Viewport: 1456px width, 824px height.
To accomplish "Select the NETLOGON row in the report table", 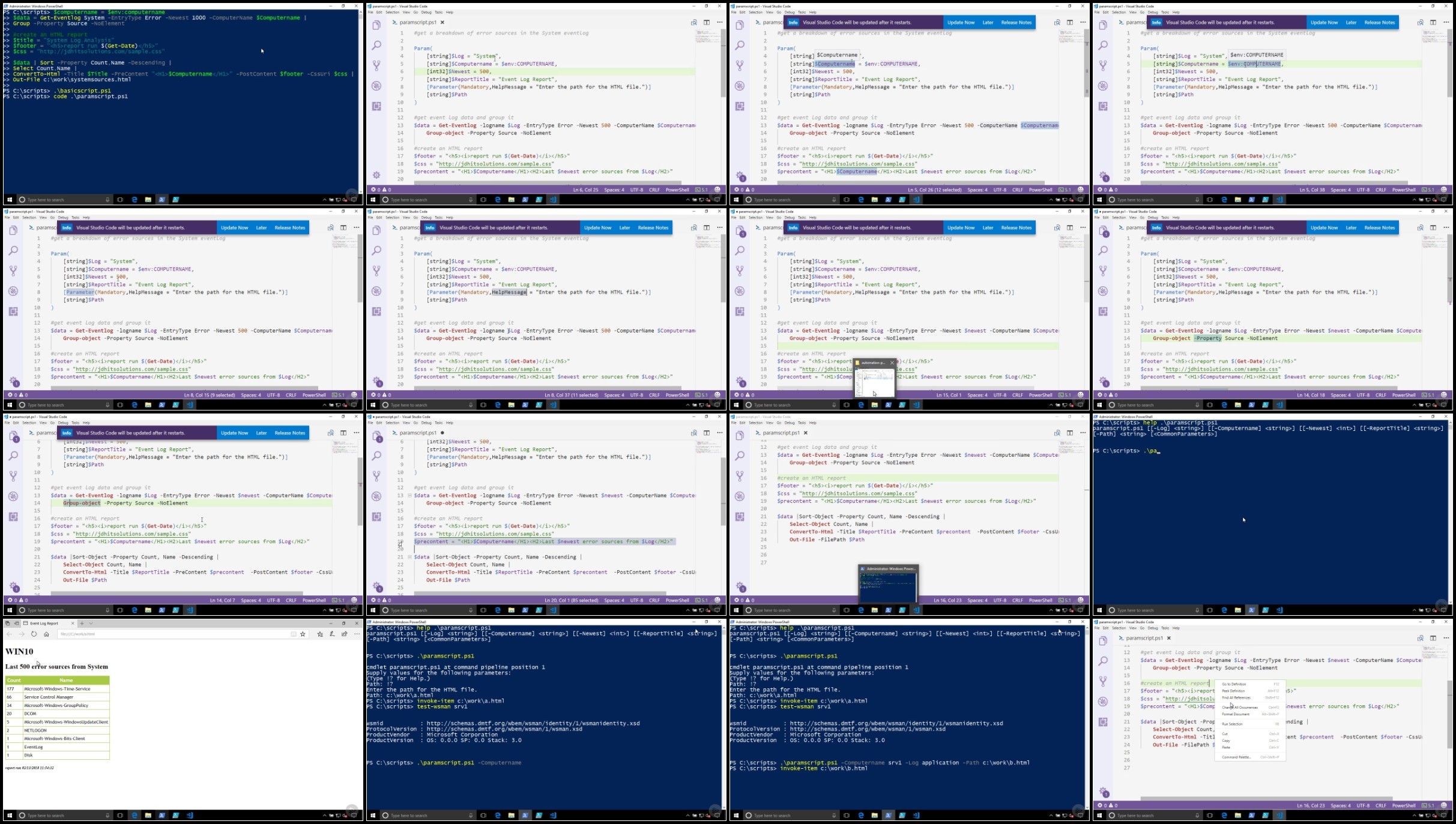I will 58,730.
